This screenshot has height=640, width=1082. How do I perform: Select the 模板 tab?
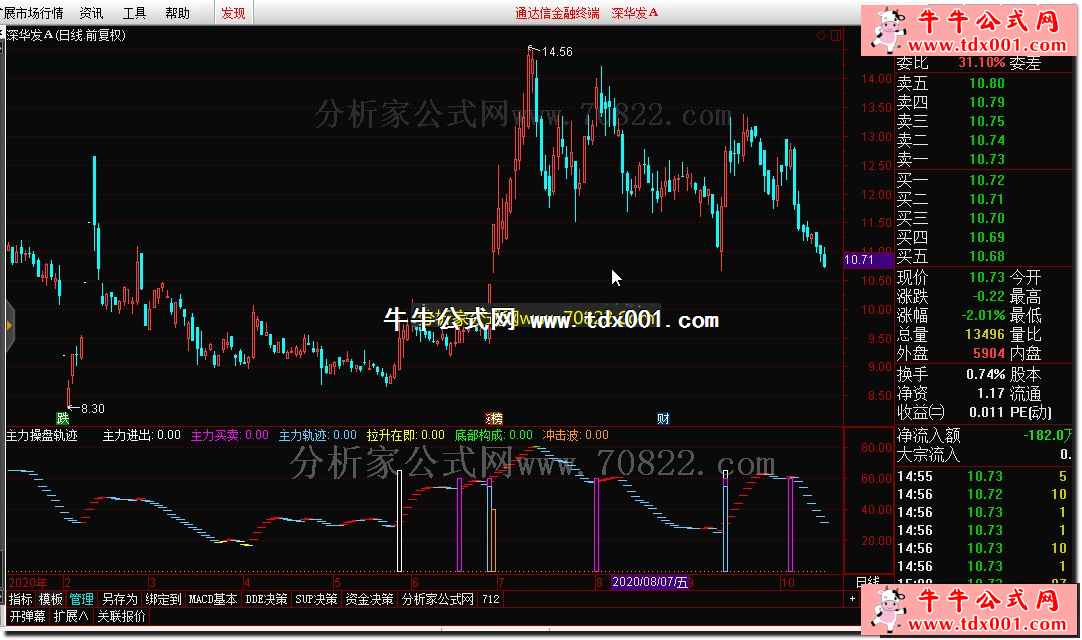click(50, 599)
